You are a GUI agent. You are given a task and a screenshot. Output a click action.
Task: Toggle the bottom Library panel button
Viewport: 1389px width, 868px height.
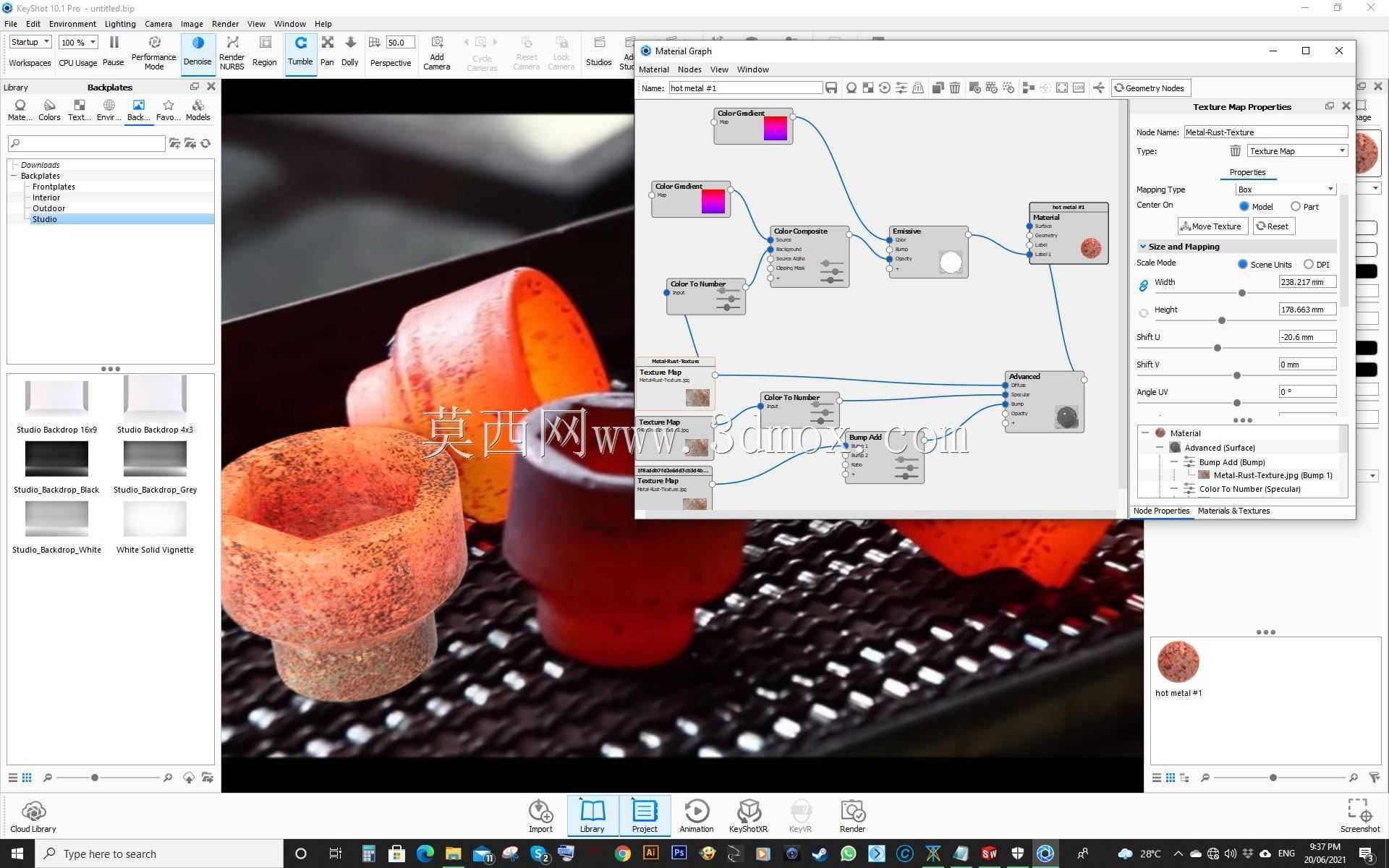592,815
